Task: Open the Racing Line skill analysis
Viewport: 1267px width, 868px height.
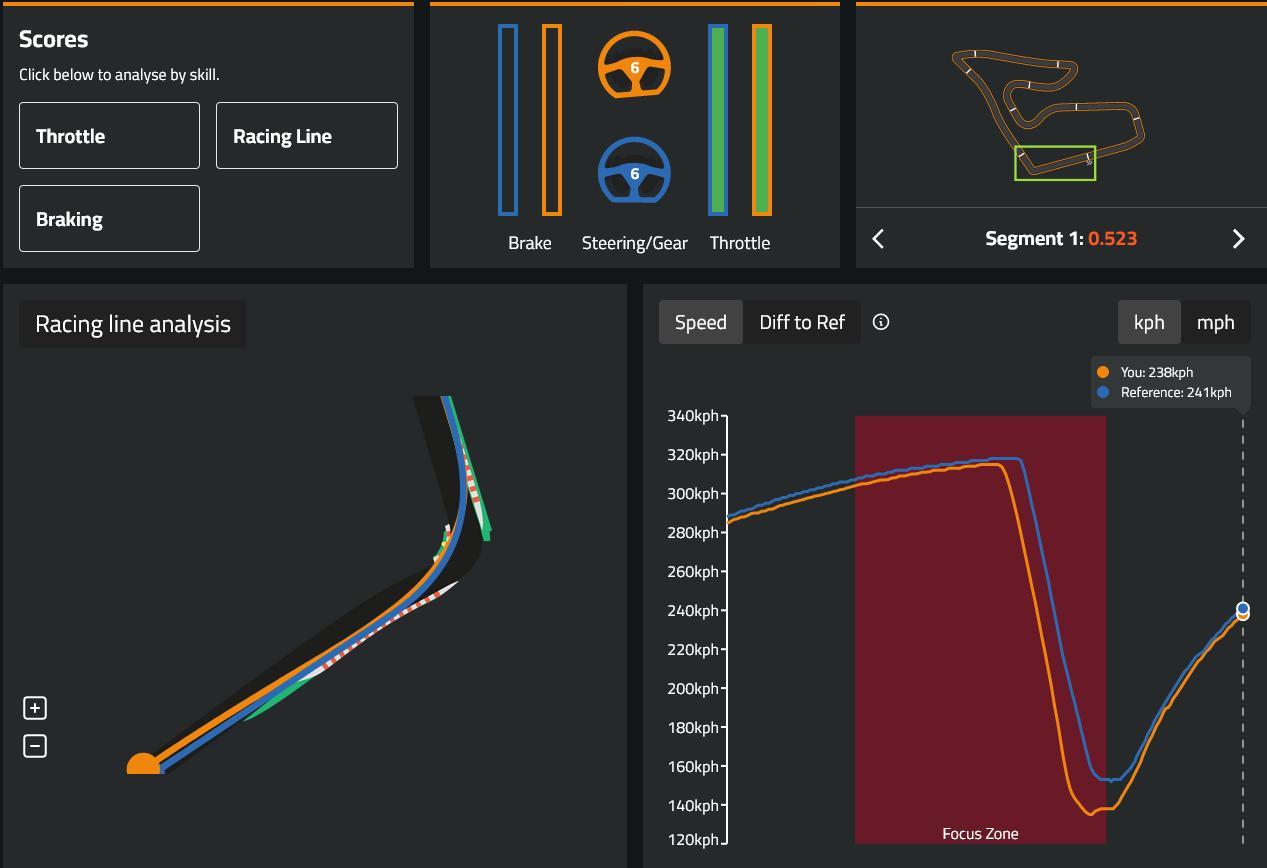Action: [306, 136]
